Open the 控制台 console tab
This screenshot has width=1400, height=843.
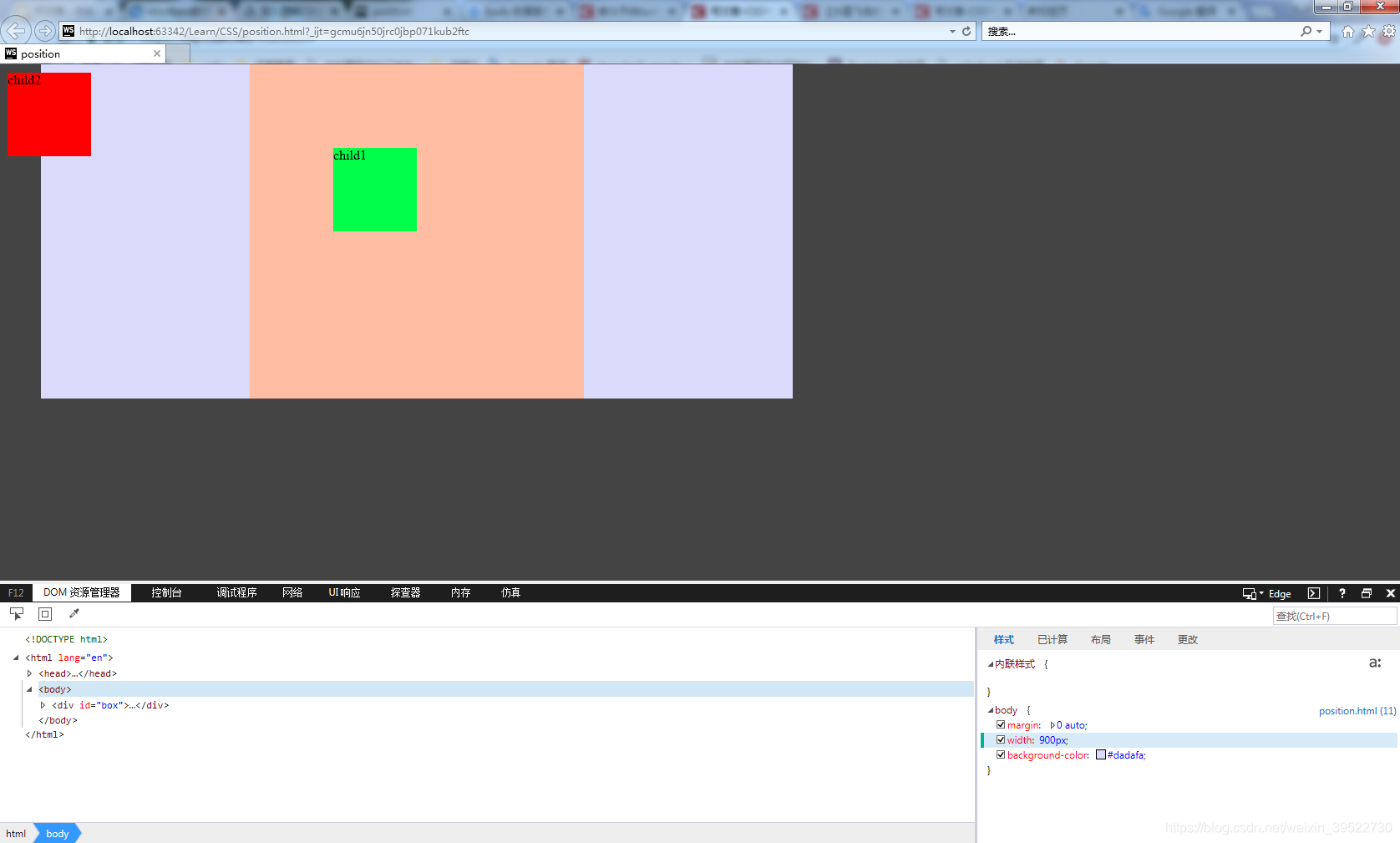click(166, 592)
